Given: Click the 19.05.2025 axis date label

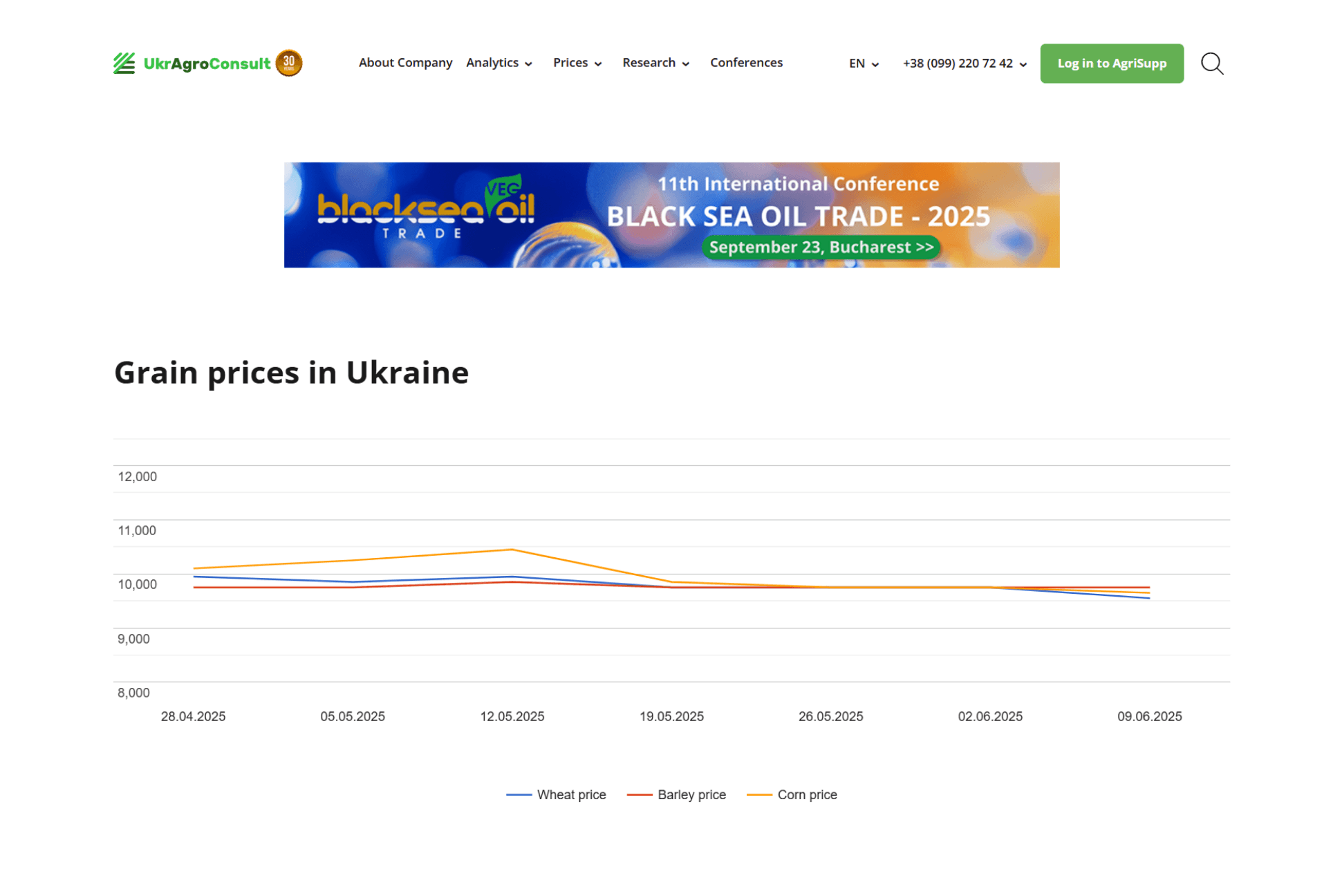Looking at the screenshot, I should (x=671, y=717).
